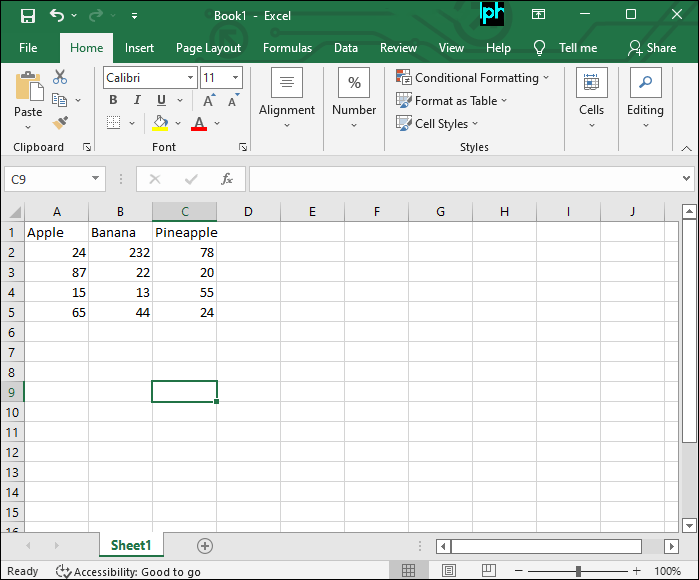Toggle Bold formatting
Screen dimensions: 699x580
point(113,100)
